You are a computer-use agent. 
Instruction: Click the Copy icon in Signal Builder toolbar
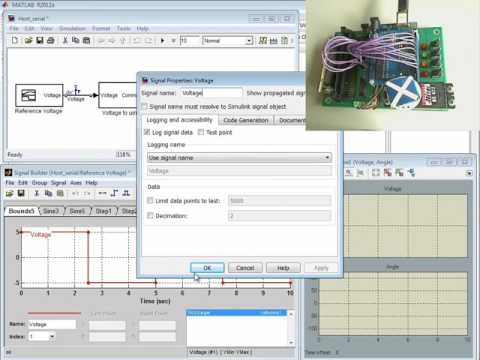(x=48, y=193)
